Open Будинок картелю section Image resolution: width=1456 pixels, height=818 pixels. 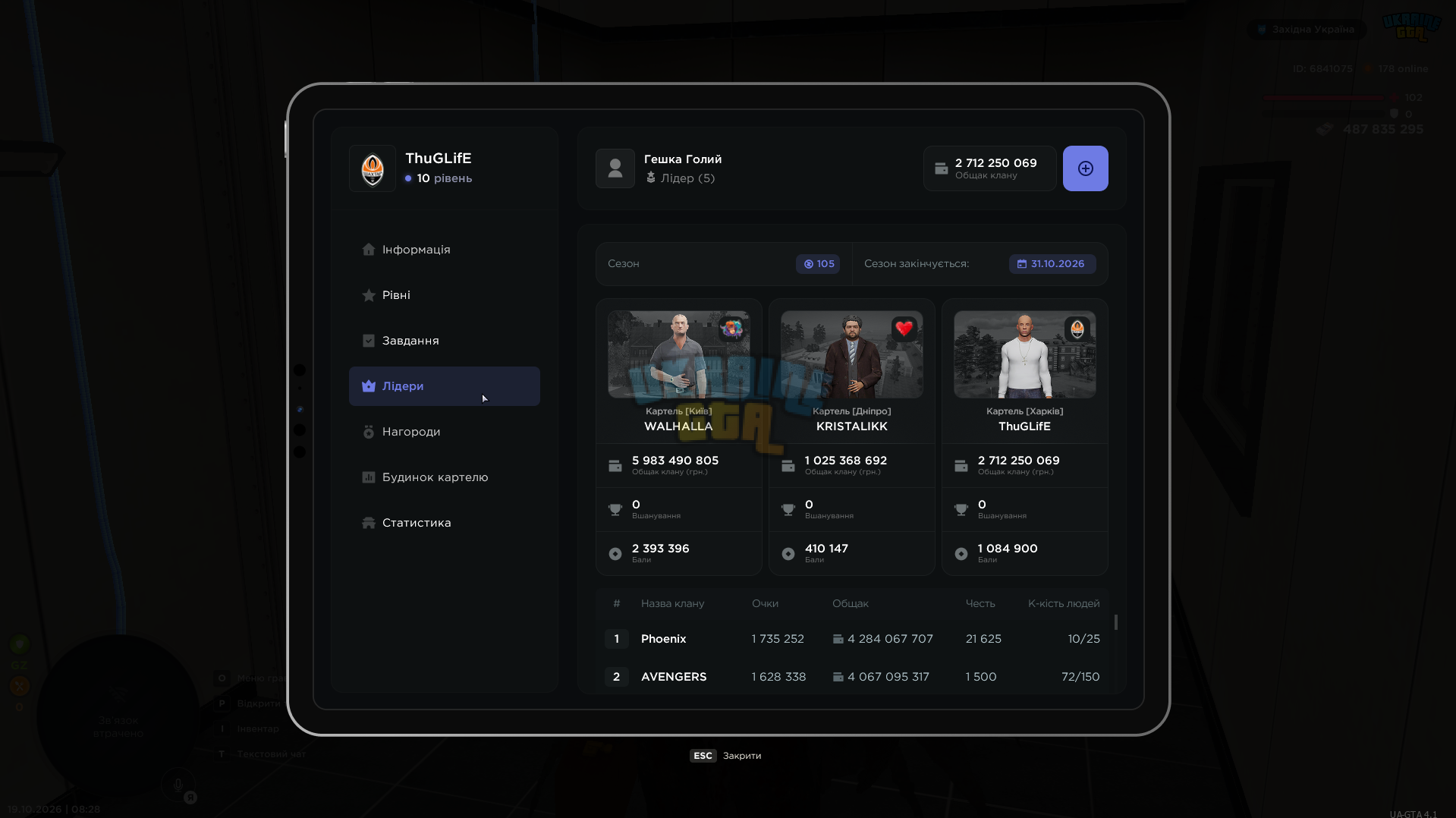(444, 477)
